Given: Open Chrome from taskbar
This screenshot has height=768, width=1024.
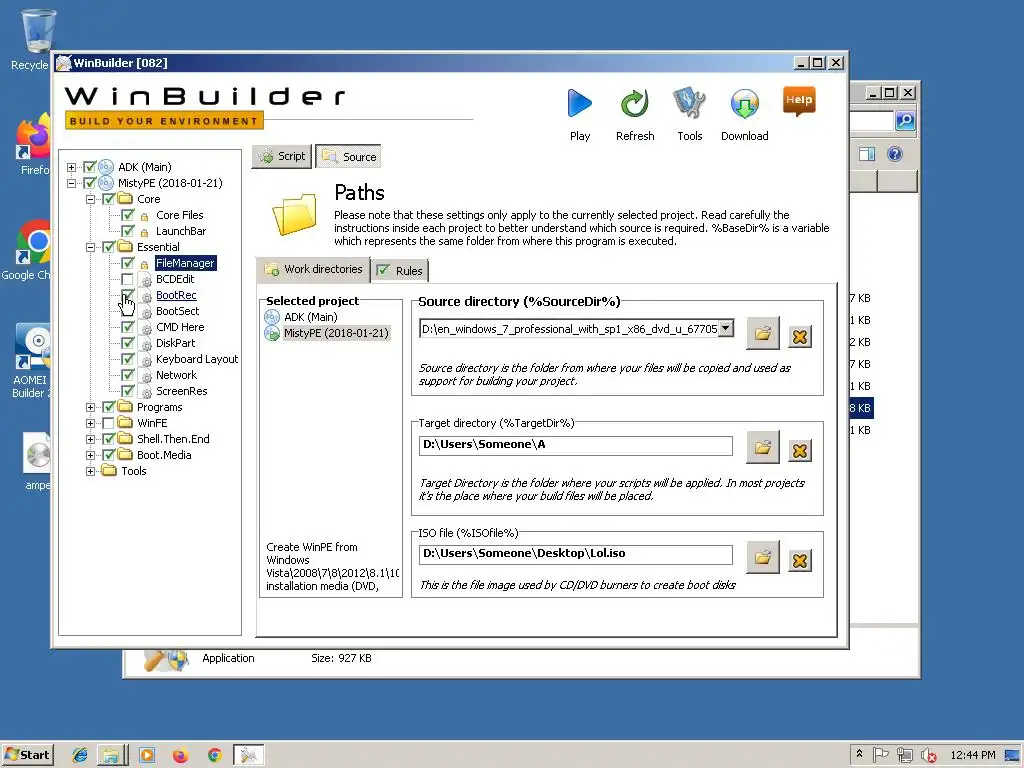Looking at the screenshot, I should 214,756.
